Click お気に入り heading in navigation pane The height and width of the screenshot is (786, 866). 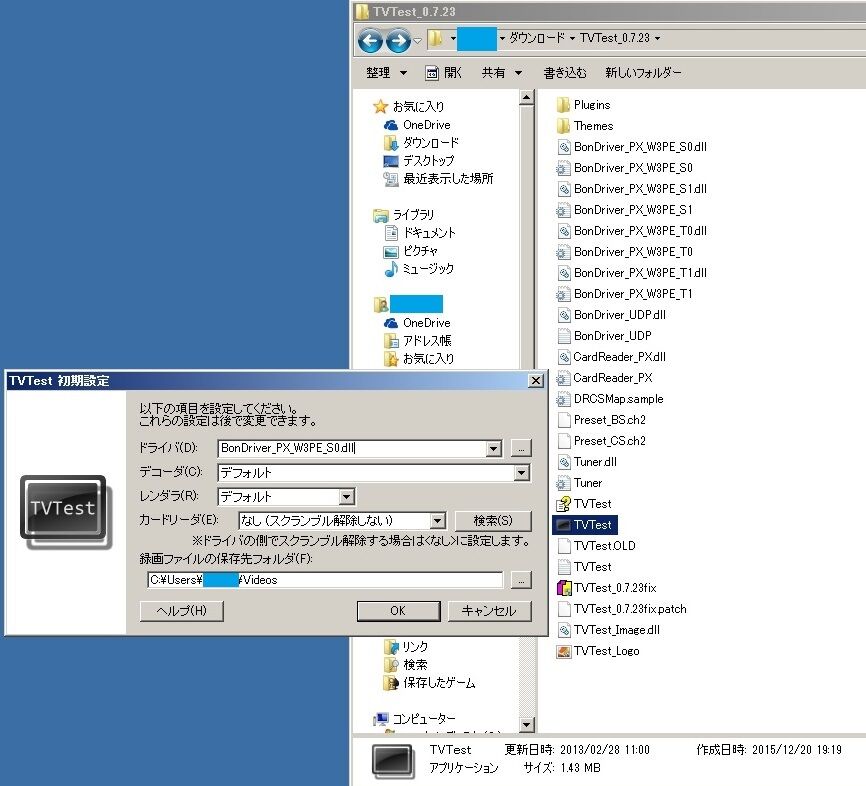pyautogui.click(x=409, y=106)
